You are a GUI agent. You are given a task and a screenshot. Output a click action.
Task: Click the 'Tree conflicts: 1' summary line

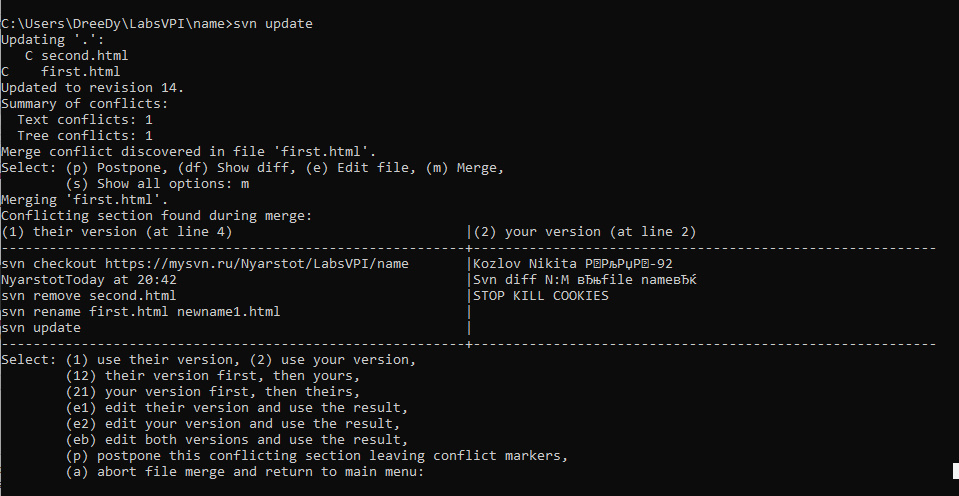[84, 135]
